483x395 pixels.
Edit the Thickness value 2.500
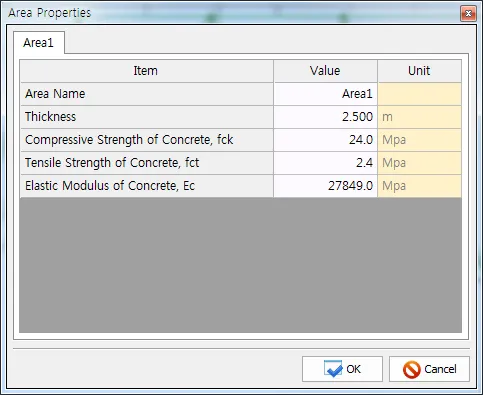pos(325,117)
